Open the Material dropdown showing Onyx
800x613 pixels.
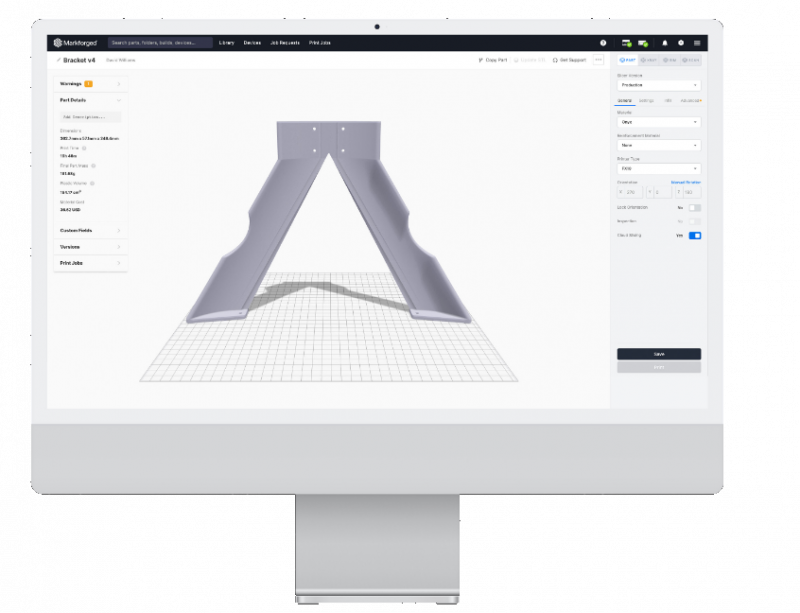point(658,121)
